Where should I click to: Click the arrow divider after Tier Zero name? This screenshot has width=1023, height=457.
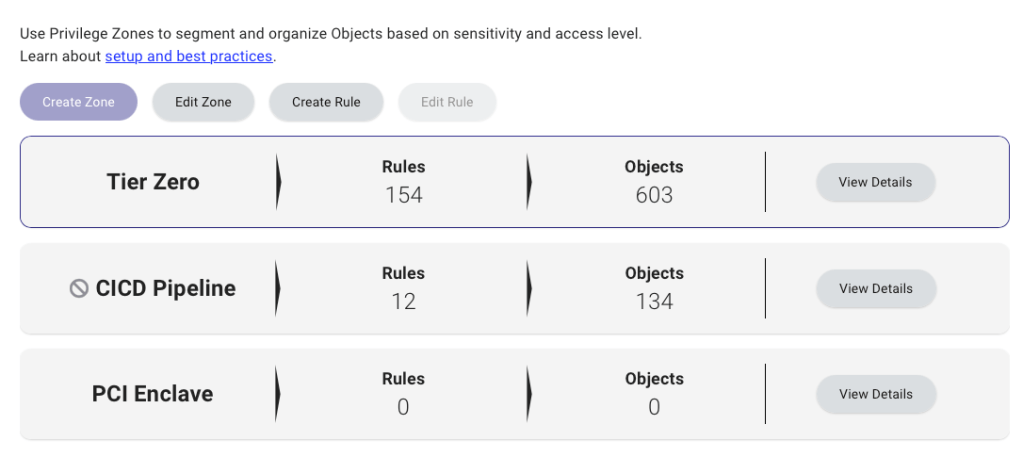coord(278,182)
